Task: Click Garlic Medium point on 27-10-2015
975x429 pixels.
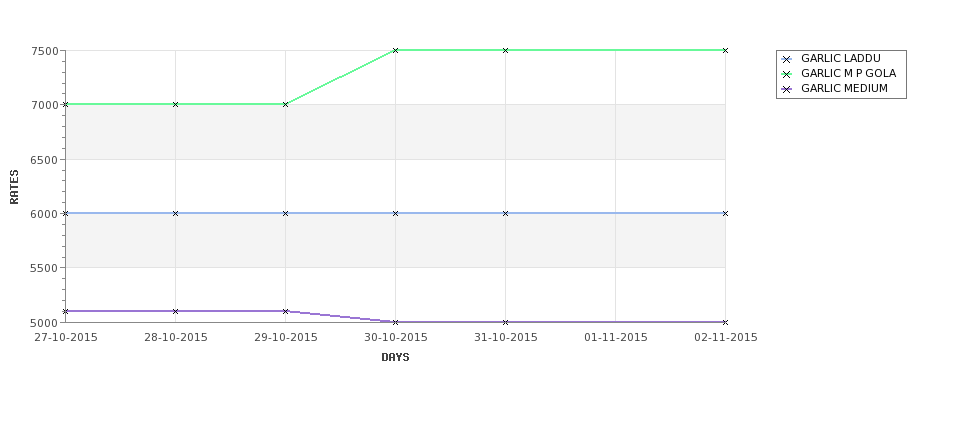Action: (65, 311)
